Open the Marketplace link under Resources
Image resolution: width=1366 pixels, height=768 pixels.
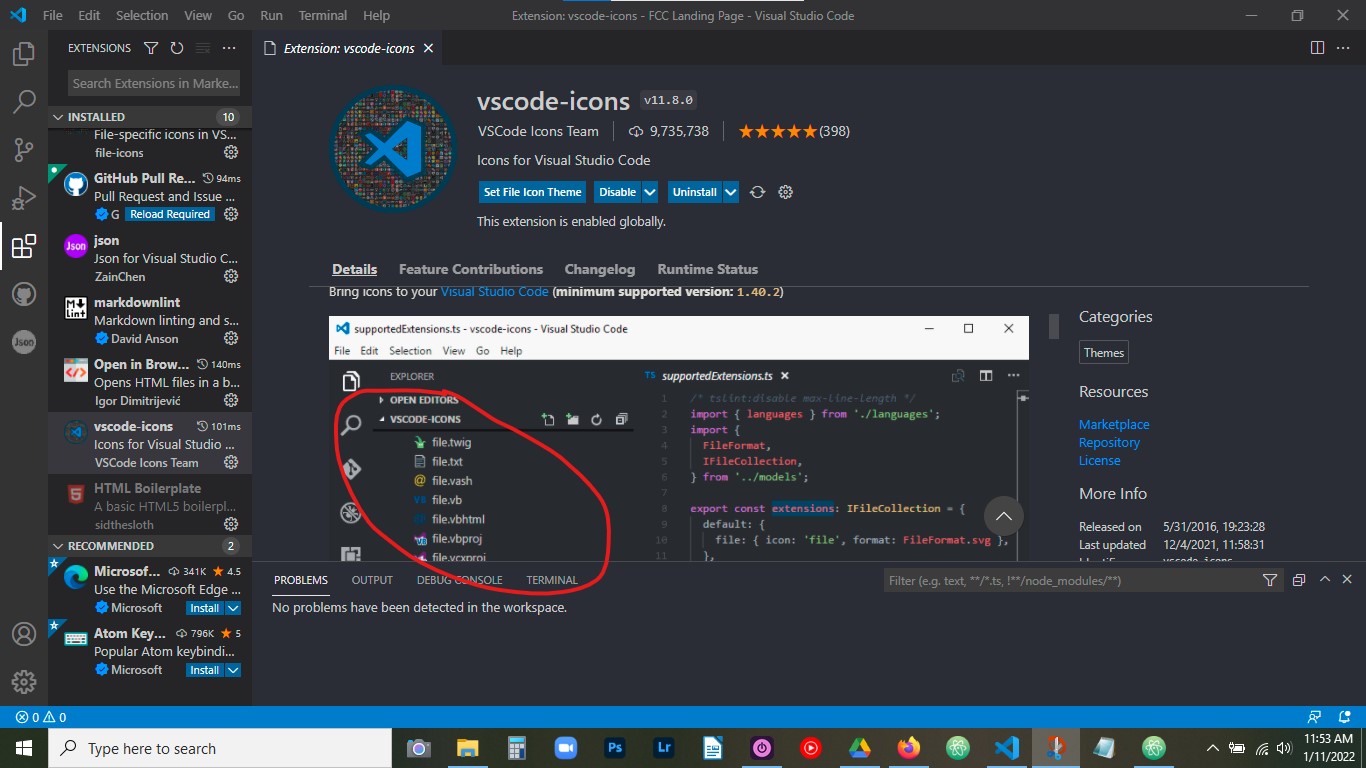(1113, 424)
